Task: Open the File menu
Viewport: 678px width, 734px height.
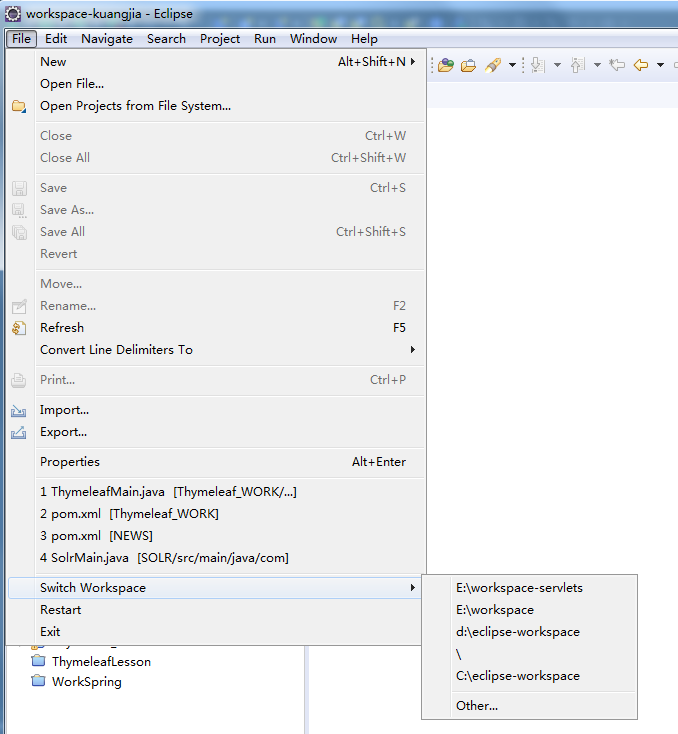Action: tap(22, 38)
